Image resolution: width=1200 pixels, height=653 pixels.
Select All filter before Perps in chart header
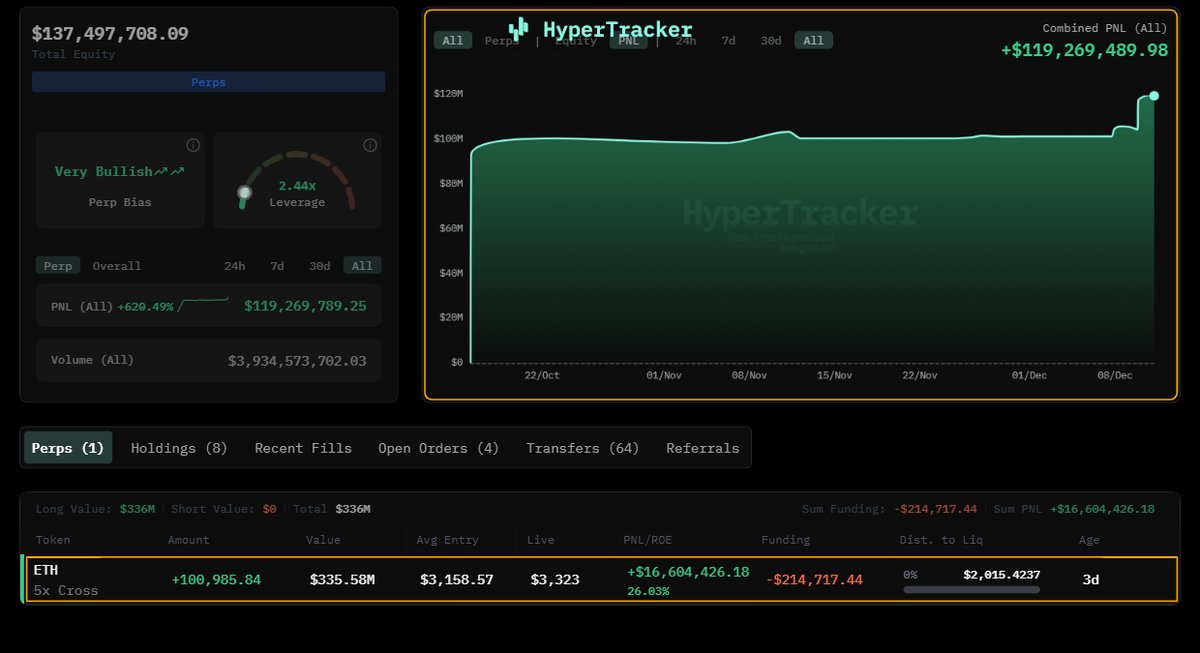click(x=452, y=41)
